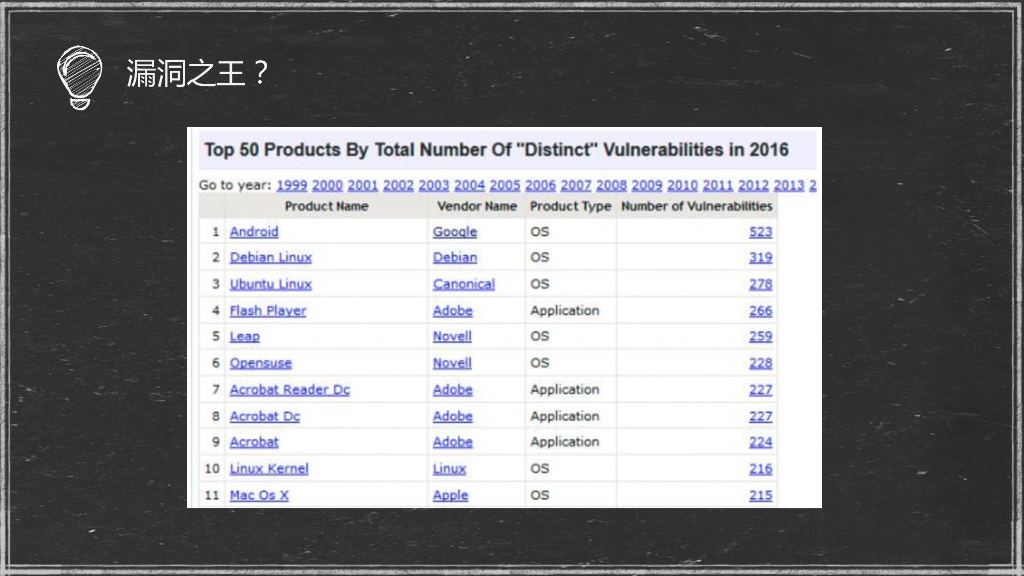
Task: Open the Android product link
Action: (254, 232)
